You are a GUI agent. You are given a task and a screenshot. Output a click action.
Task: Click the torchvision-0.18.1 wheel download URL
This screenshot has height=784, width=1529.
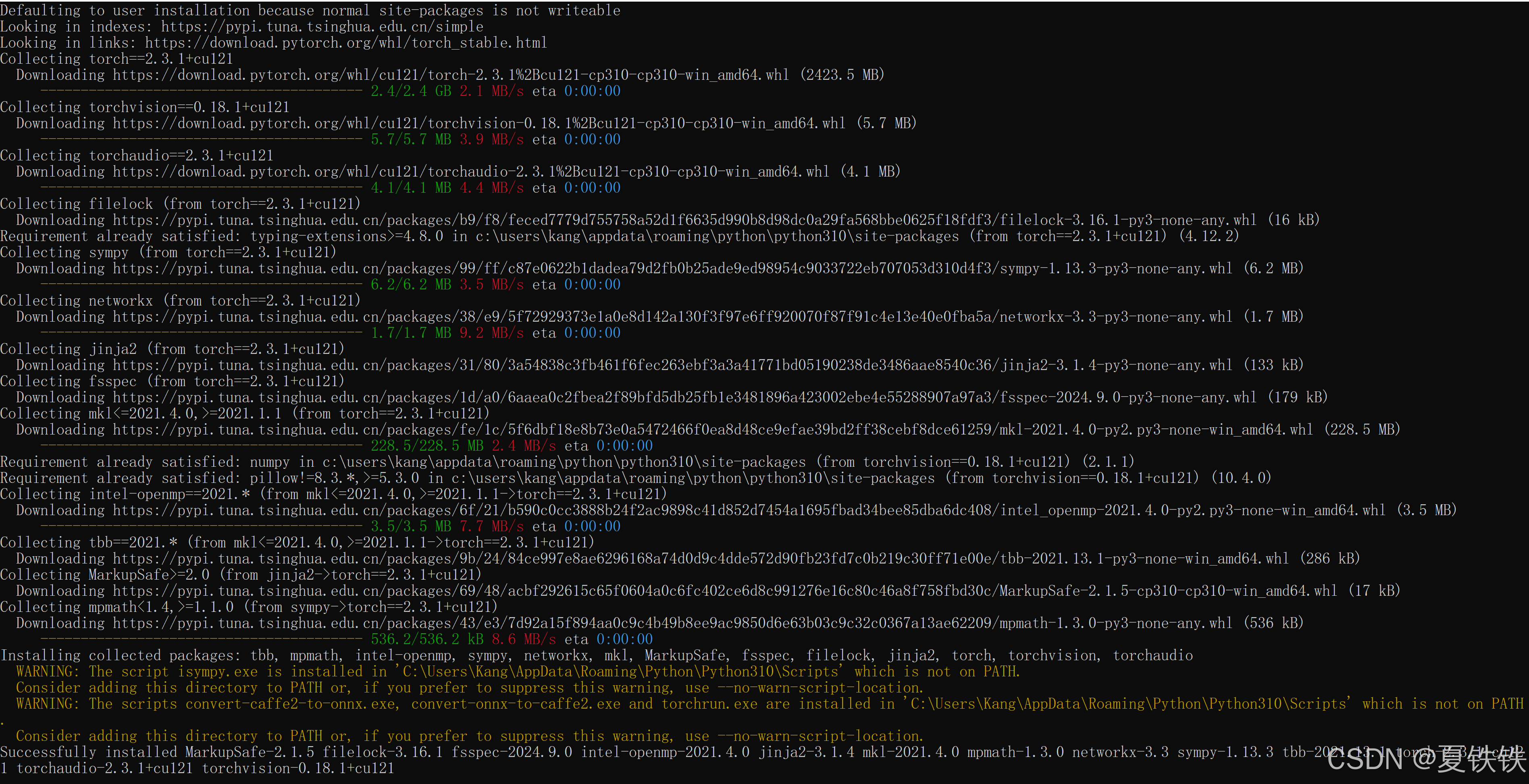[478, 123]
